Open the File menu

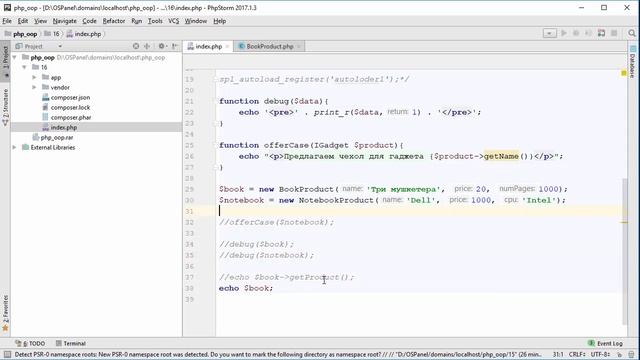7,21
